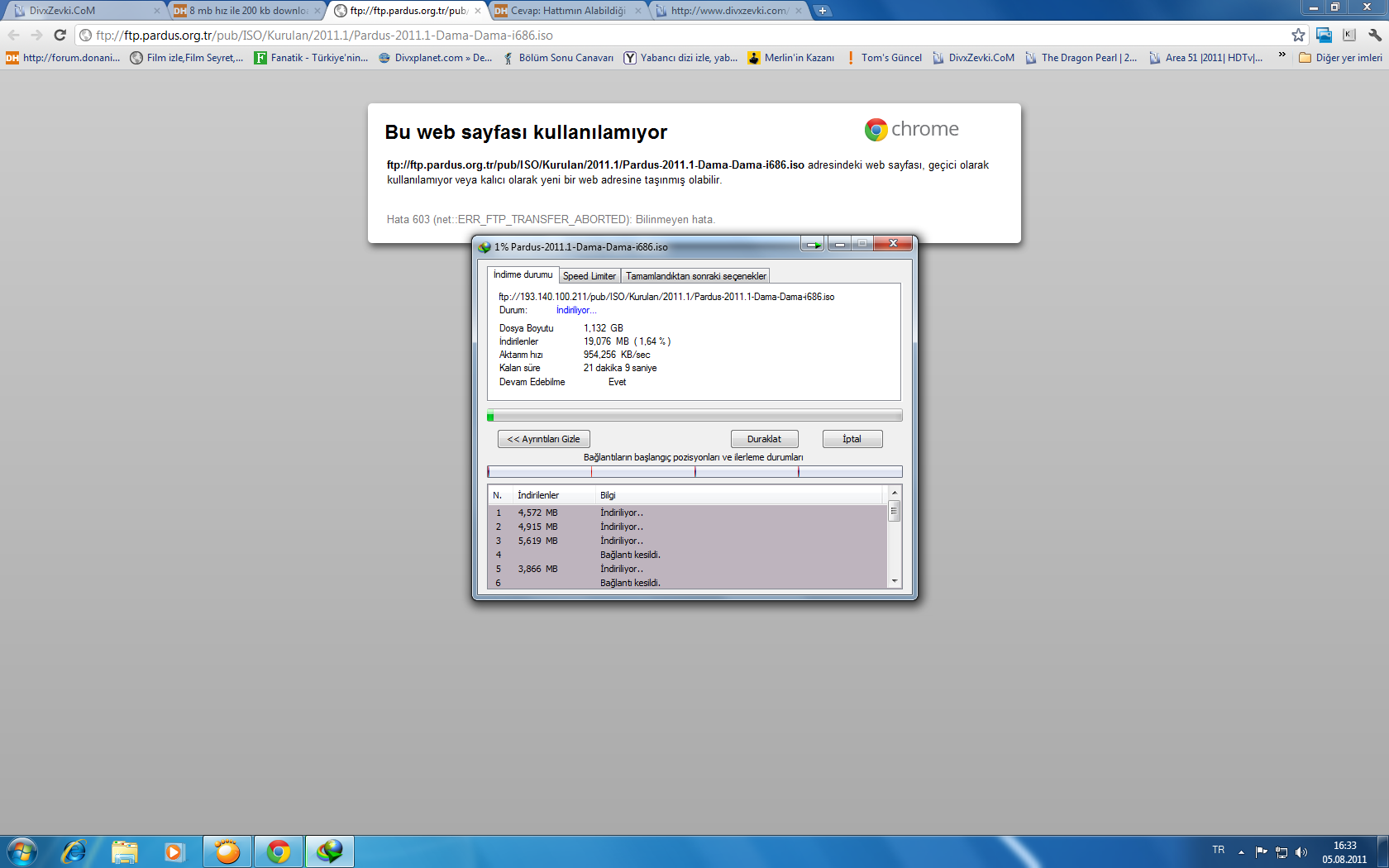Switch to Chrome on the taskbar
Viewport: 1389px width, 868px height.
[279, 851]
